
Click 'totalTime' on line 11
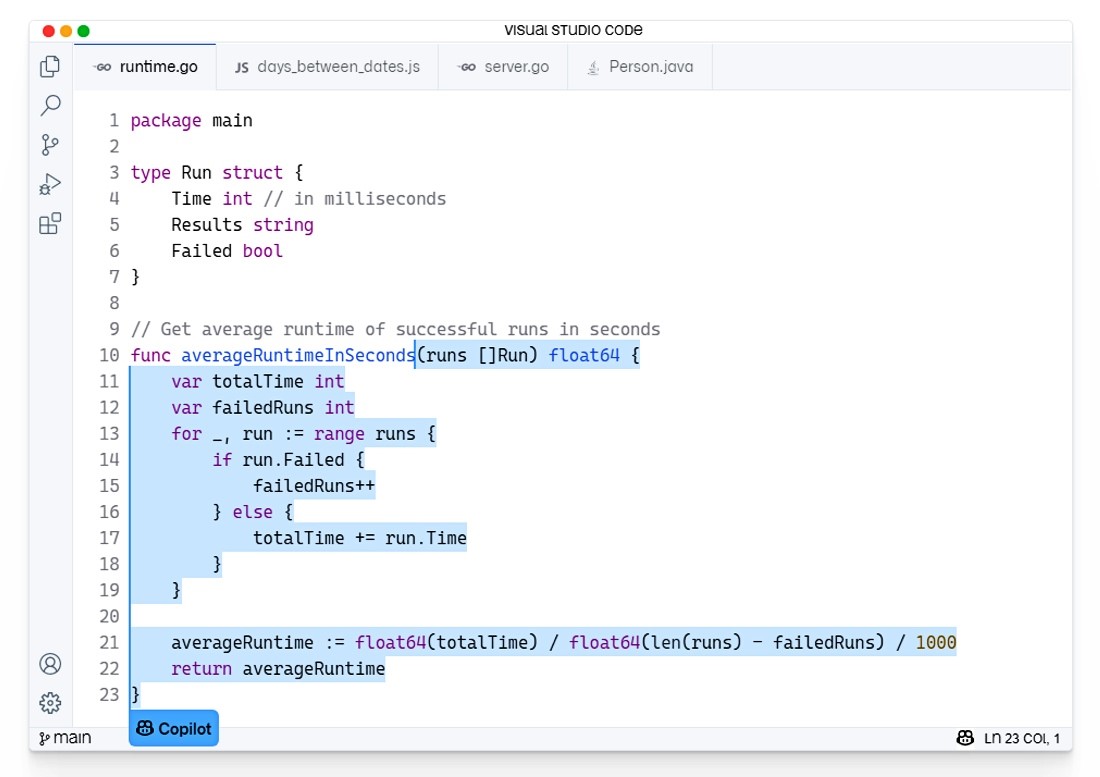click(x=257, y=381)
